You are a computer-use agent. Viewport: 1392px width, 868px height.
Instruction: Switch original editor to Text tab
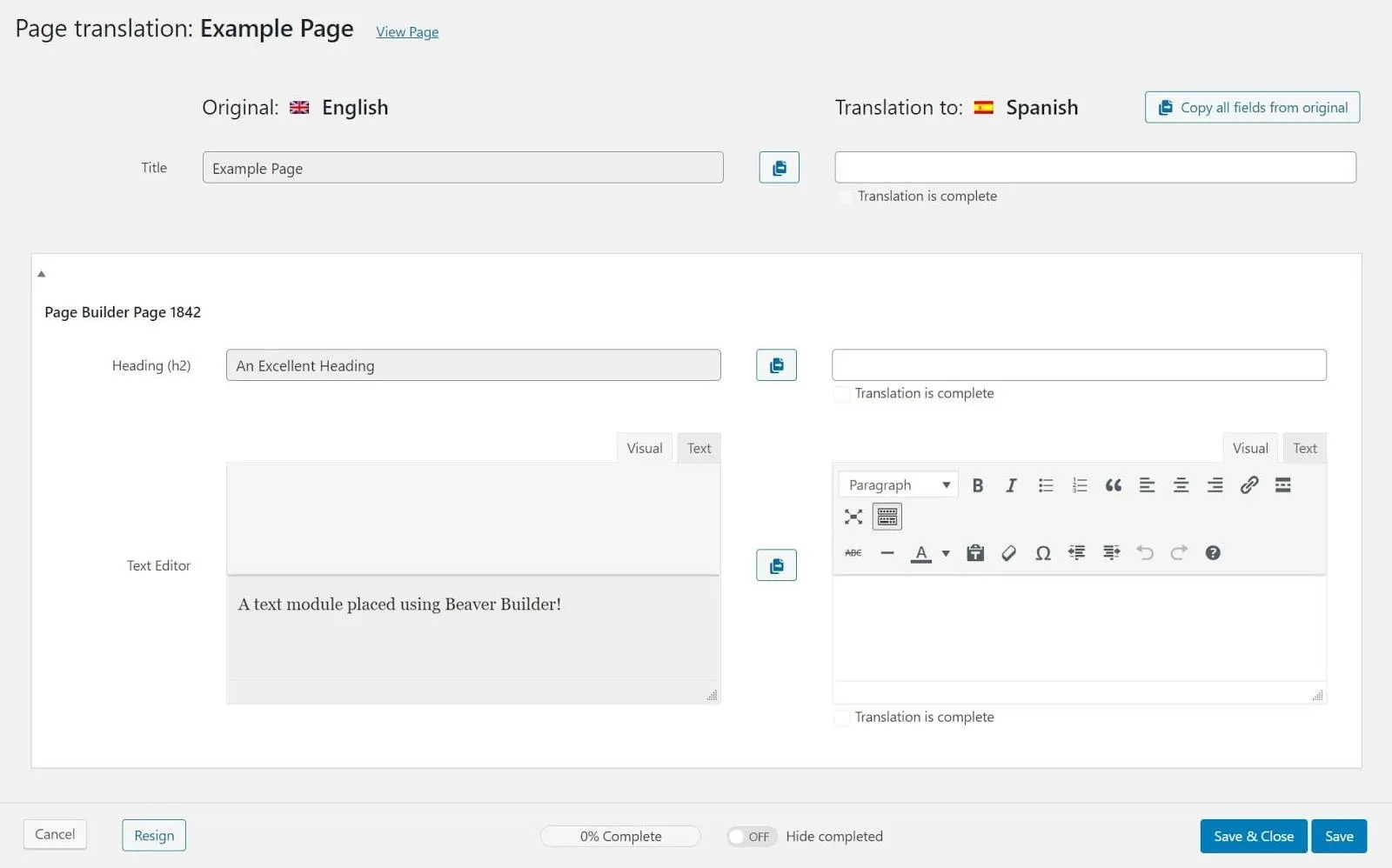click(x=699, y=449)
